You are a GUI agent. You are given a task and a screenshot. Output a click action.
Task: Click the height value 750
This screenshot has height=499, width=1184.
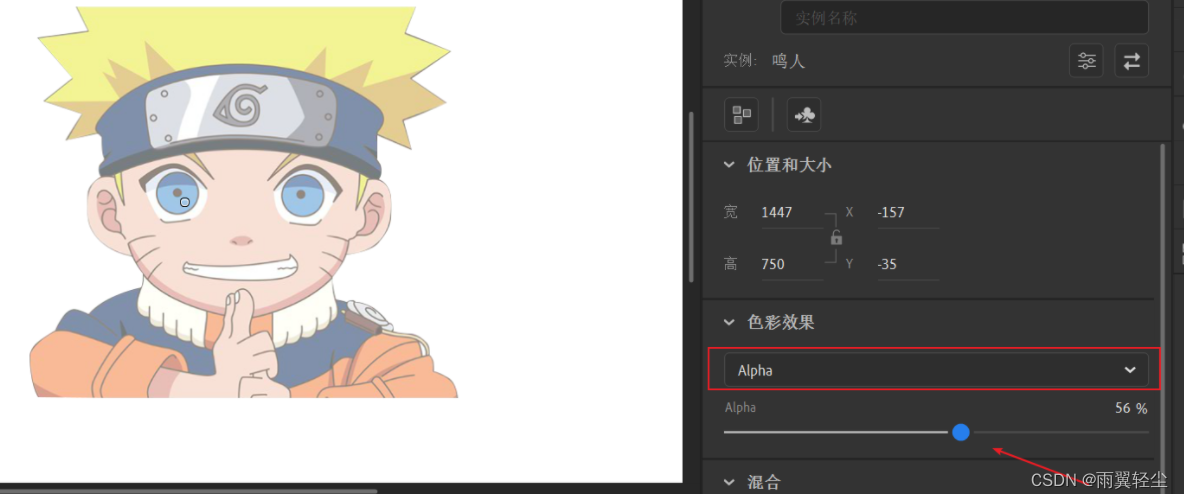point(773,264)
